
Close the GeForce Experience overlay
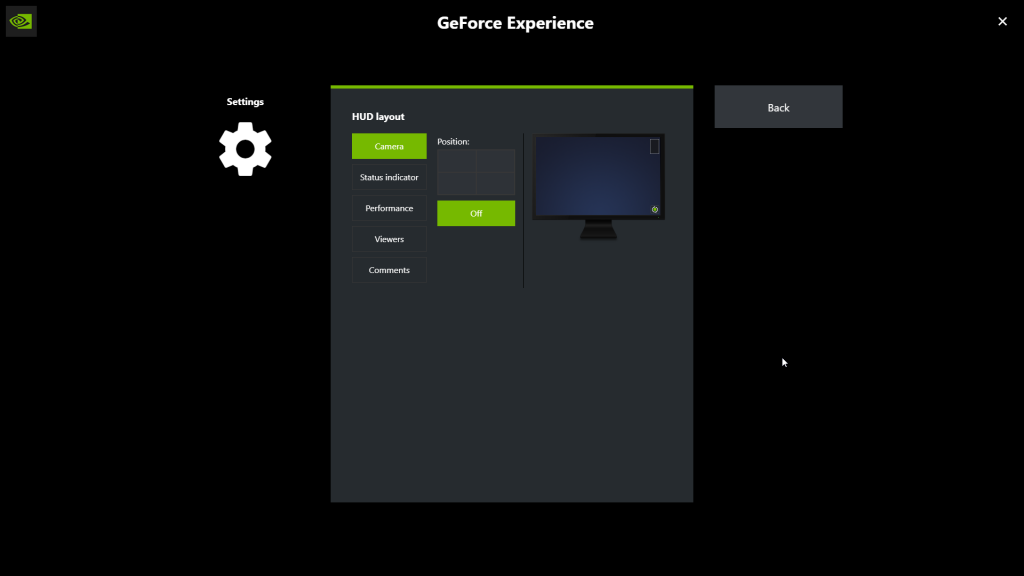point(1002,22)
